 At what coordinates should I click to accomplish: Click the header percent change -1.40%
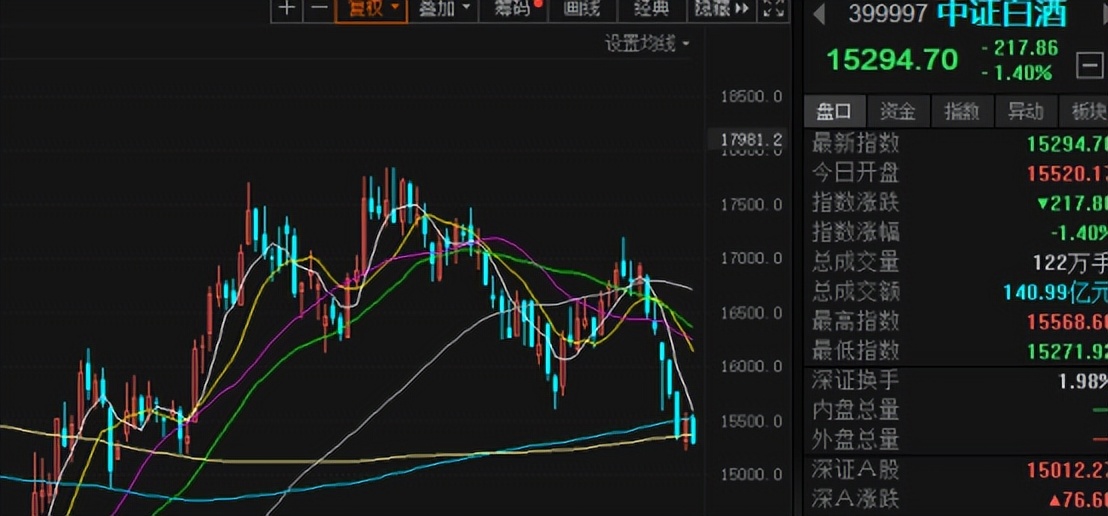[x=1017, y=72]
